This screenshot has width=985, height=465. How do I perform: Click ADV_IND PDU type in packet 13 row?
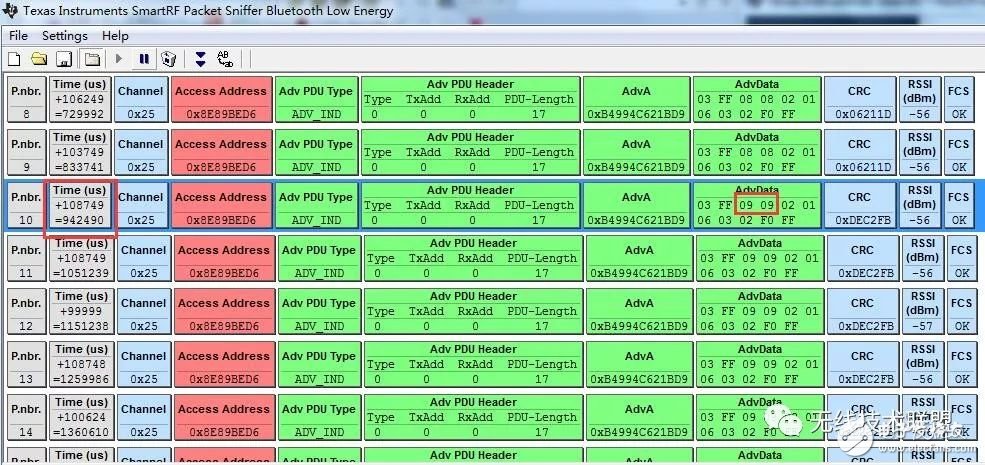coord(319,364)
